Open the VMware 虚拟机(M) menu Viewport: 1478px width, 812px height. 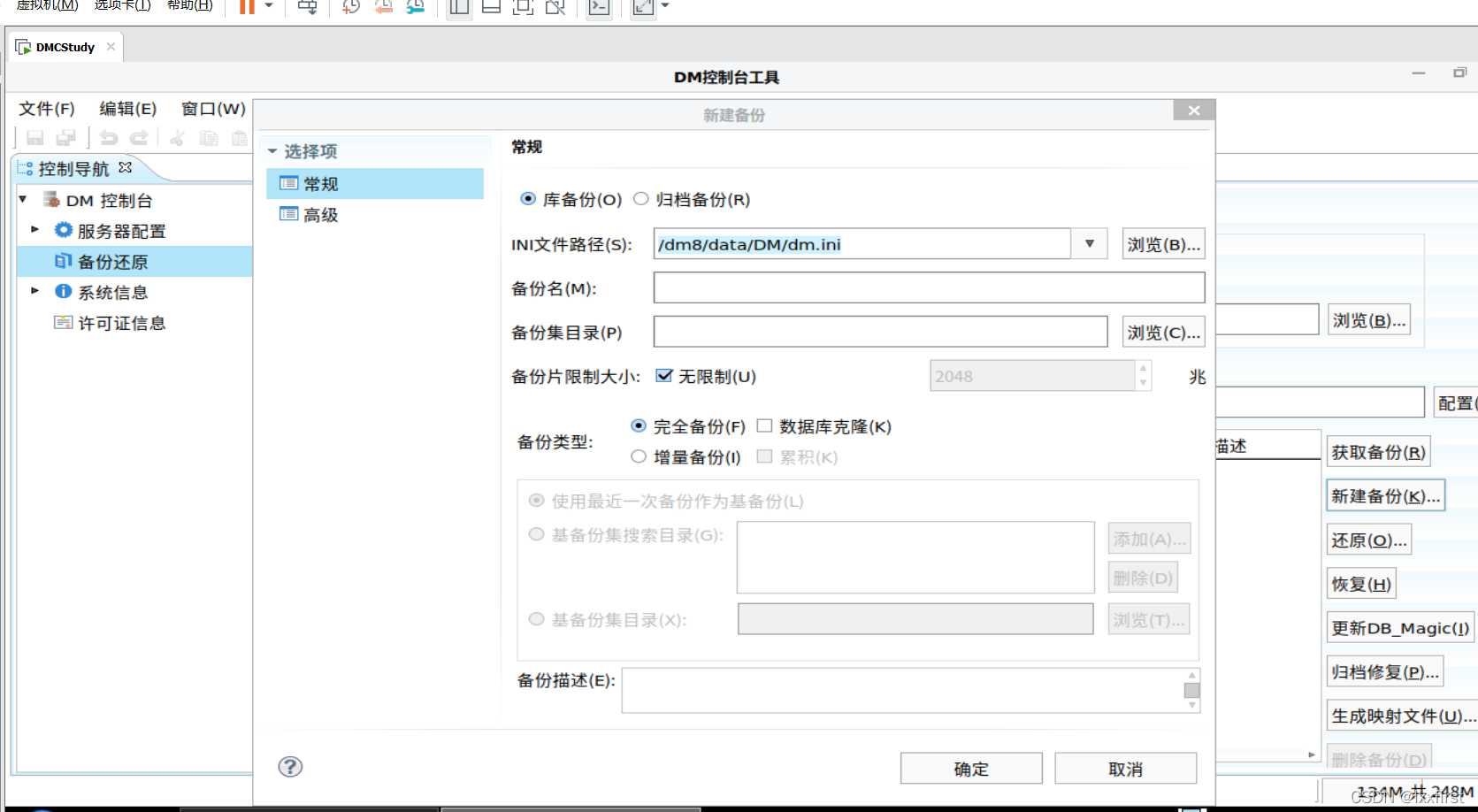tap(47, 4)
